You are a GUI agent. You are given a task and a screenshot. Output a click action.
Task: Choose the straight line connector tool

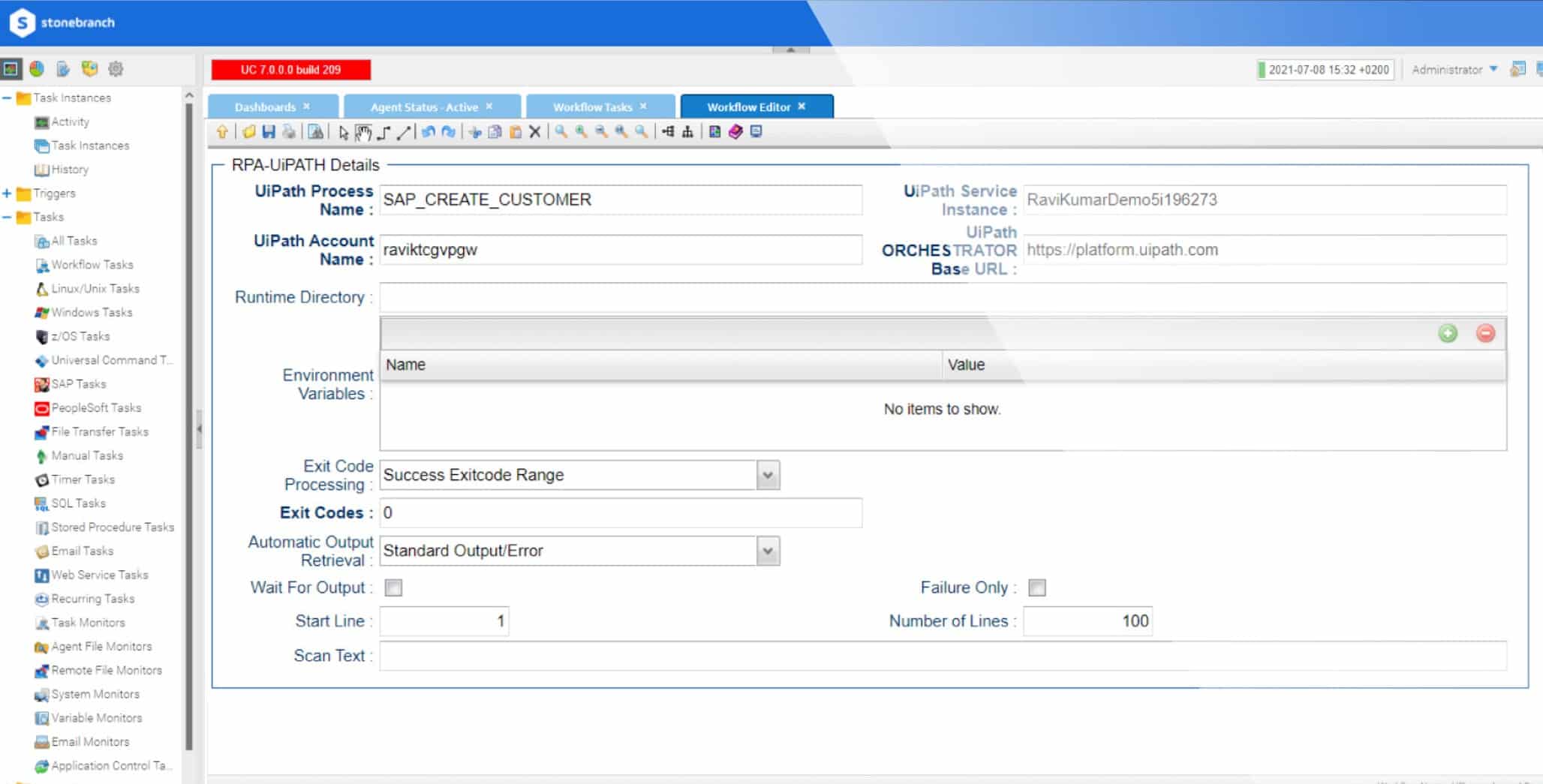404,132
